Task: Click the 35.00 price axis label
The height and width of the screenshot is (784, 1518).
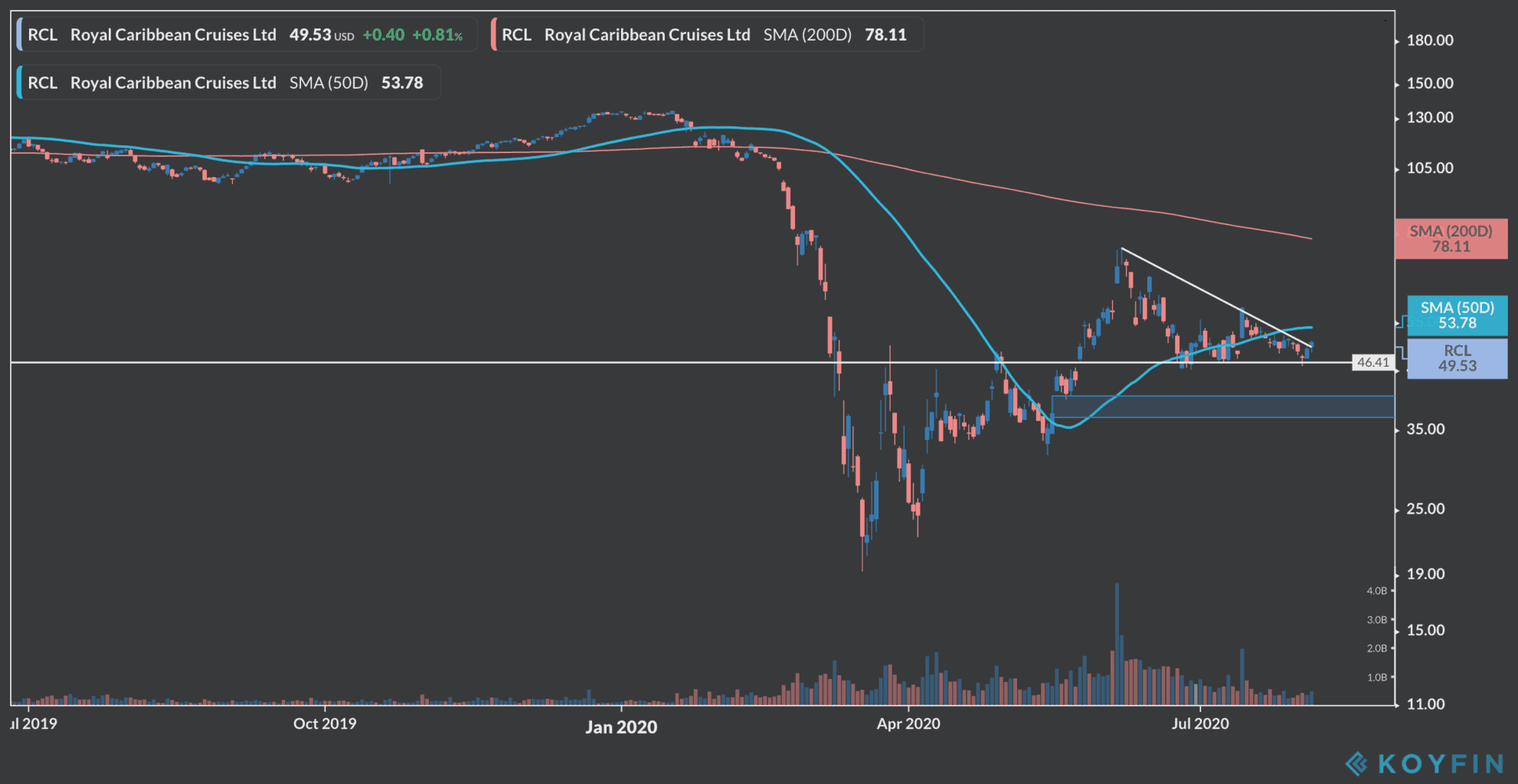Action: (x=1425, y=430)
